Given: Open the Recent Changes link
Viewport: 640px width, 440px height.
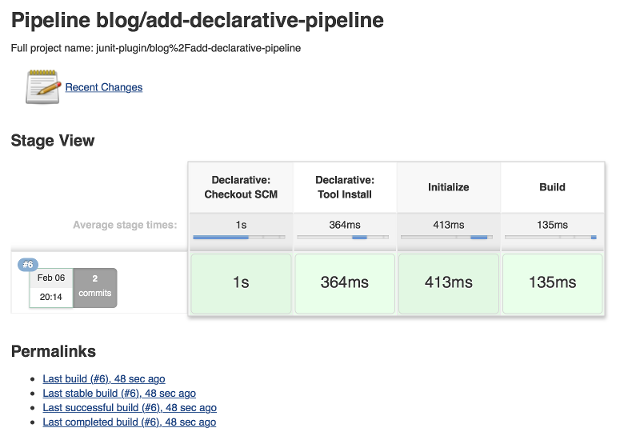Looking at the screenshot, I should (x=104, y=88).
